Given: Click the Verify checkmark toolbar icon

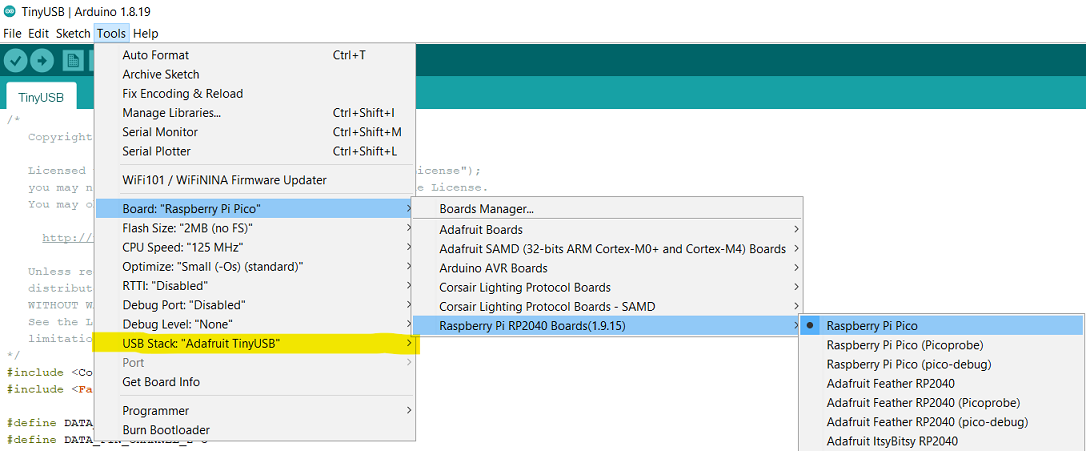Looking at the screenshot, I should point(15,61).
